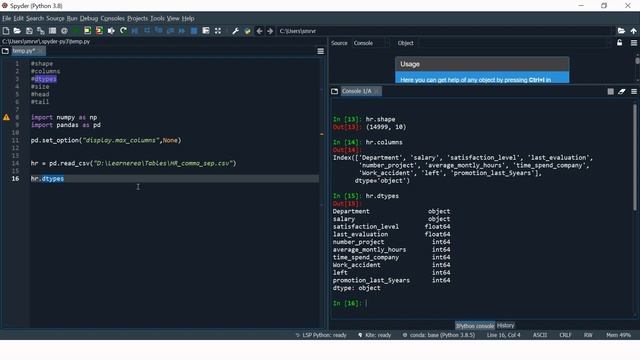Click conda: base (Python 3.8.5) status
Viewport: 640px width, 360px height.
click(x=439, y=335)
